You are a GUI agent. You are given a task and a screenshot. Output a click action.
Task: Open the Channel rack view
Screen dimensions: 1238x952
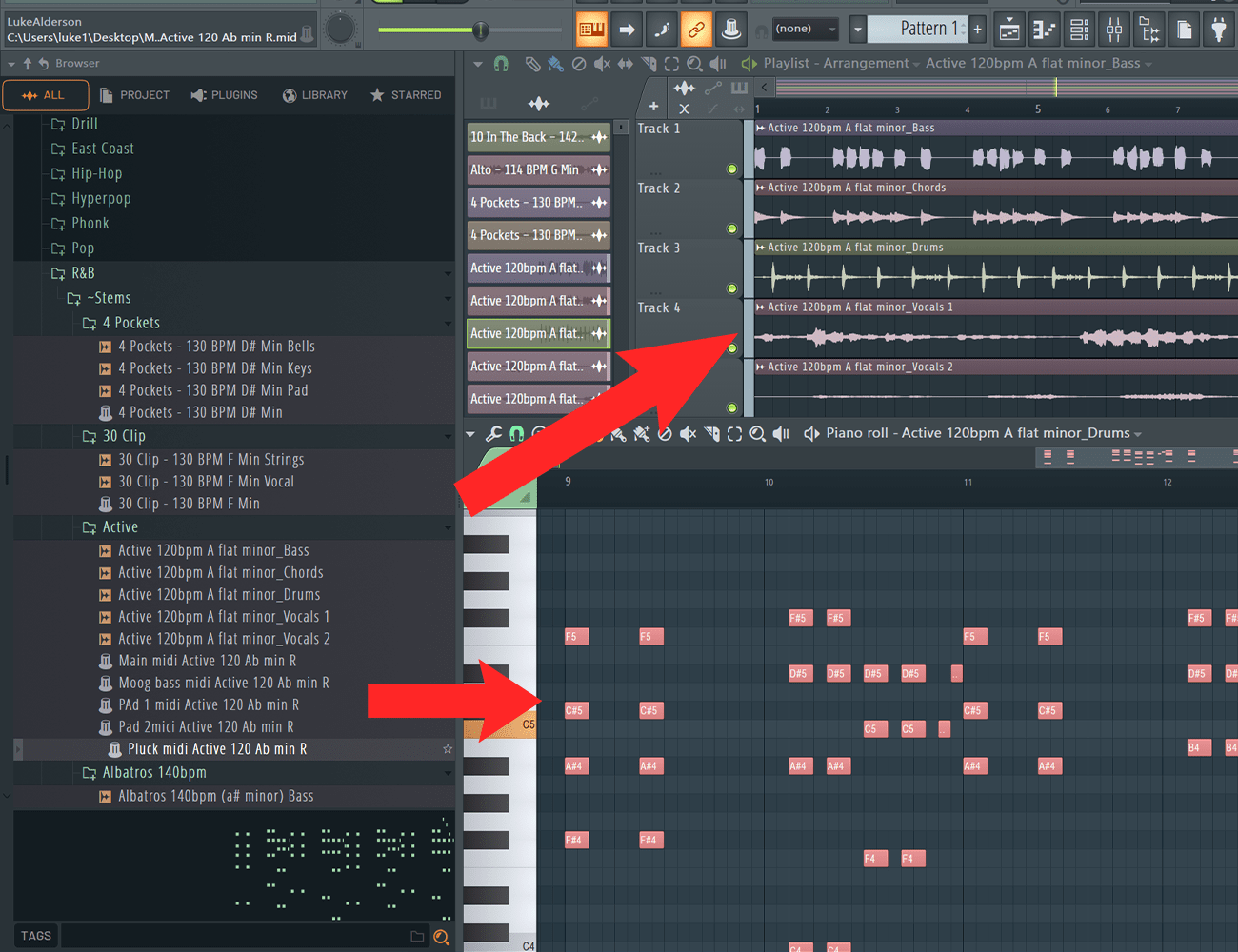point(1079,30)
